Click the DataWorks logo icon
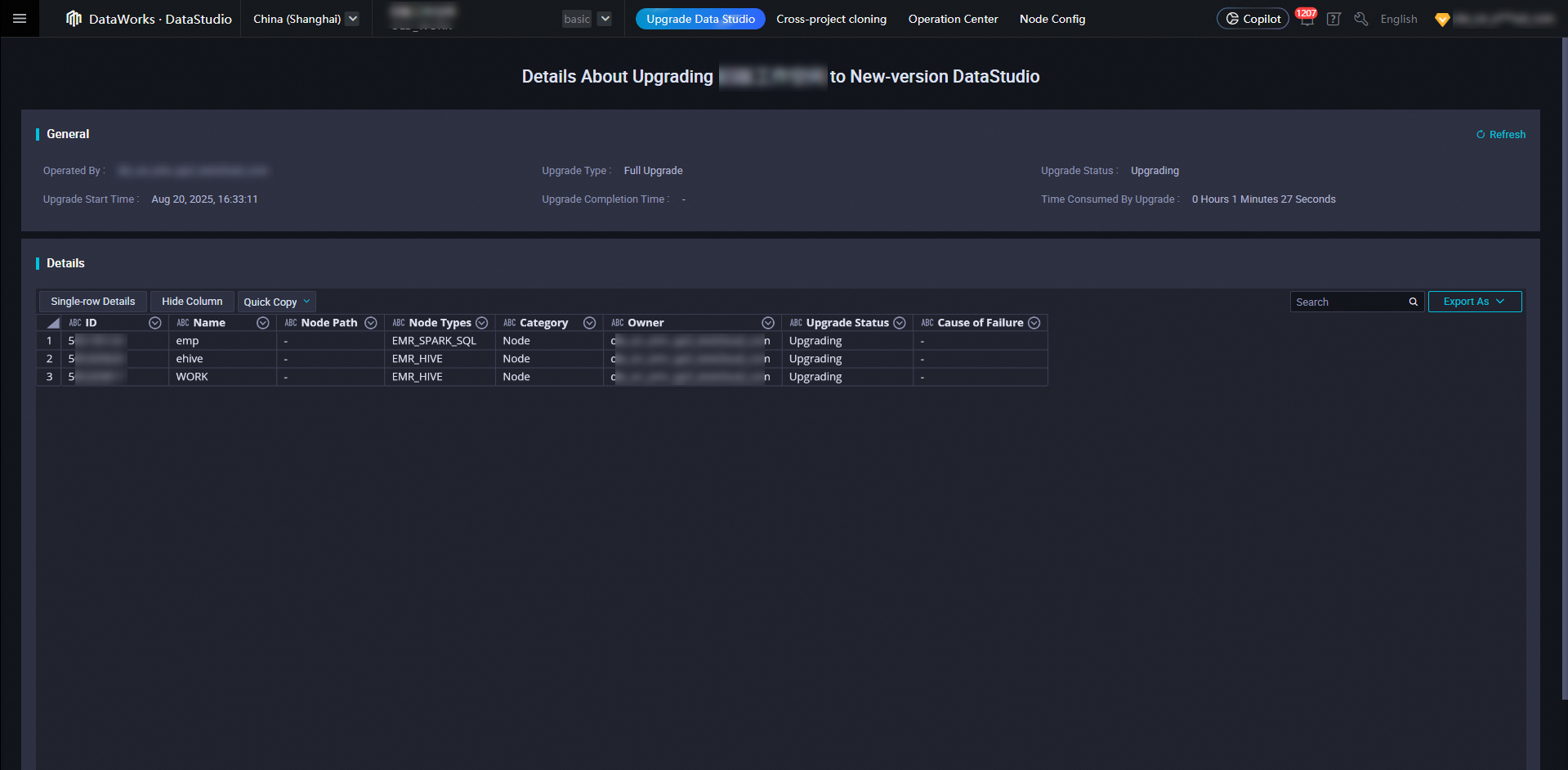Screen dimensions: 1568x770 (x=74, y=19)
